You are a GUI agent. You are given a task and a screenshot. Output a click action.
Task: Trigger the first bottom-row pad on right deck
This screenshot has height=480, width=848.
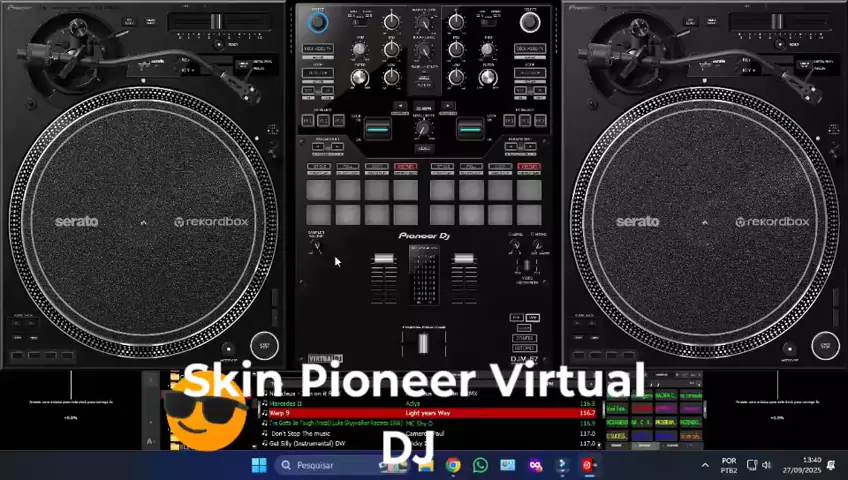[442, 215]
